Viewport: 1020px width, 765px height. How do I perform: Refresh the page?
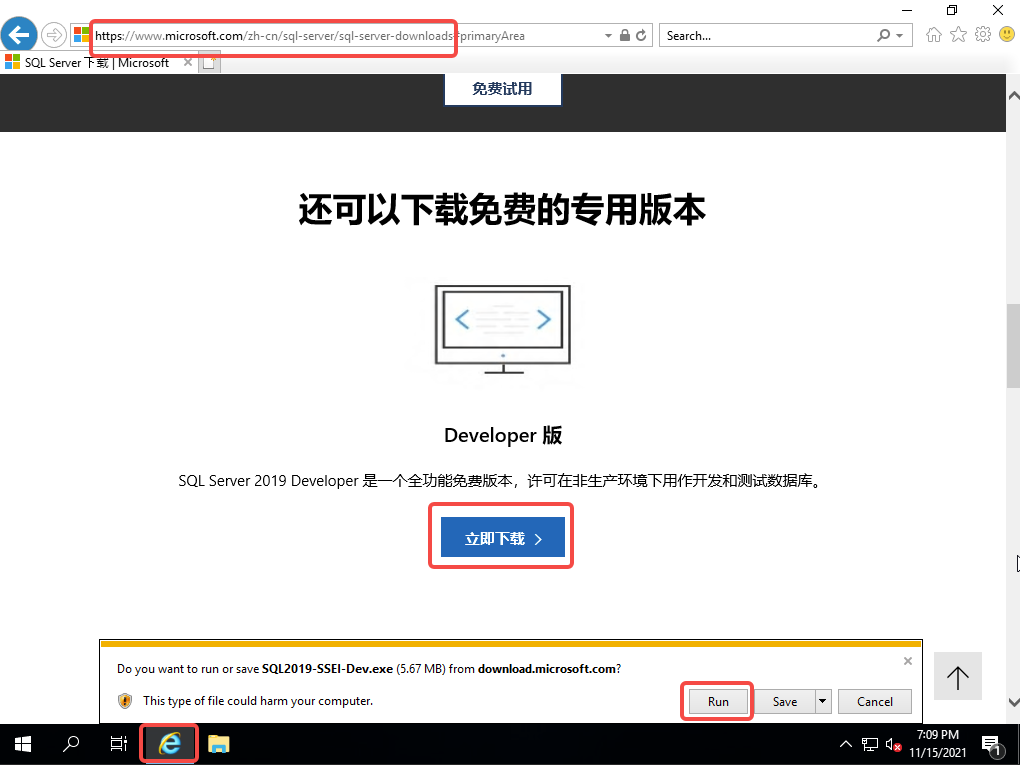click(x=641, y=35)
